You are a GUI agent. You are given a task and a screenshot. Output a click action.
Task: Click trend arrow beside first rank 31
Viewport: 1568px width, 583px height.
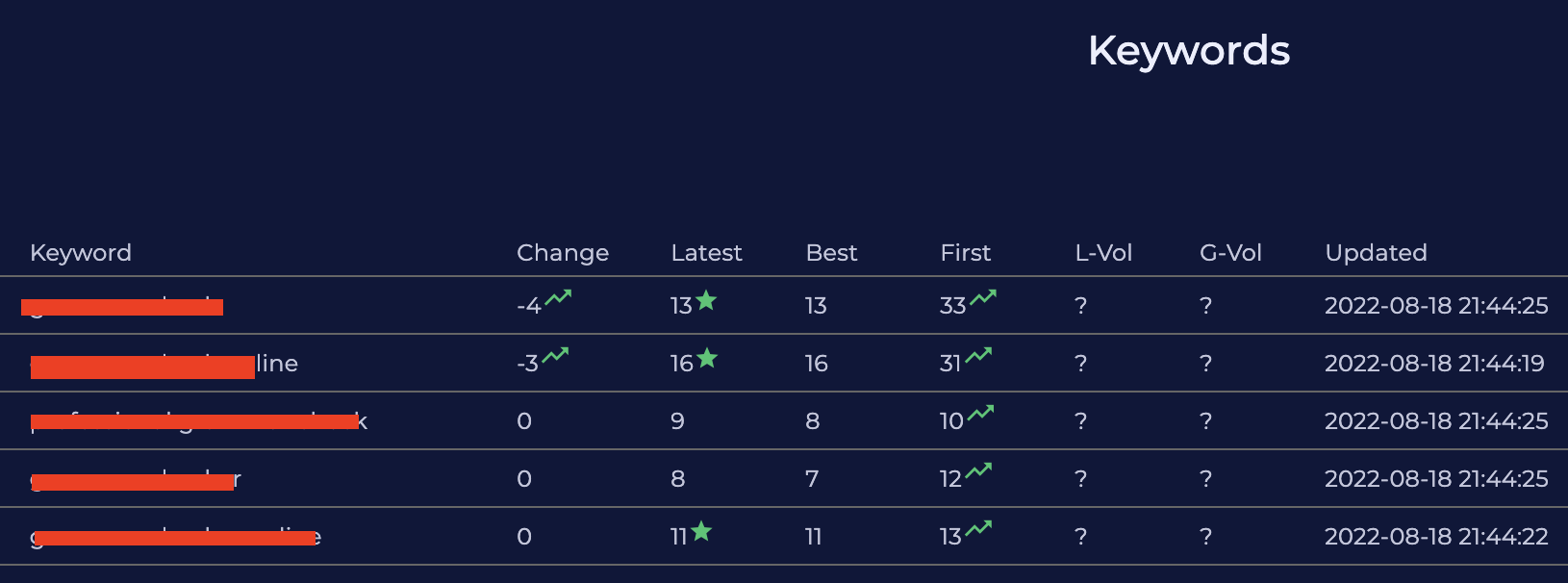pyautogui.click(x=979, y=355)
